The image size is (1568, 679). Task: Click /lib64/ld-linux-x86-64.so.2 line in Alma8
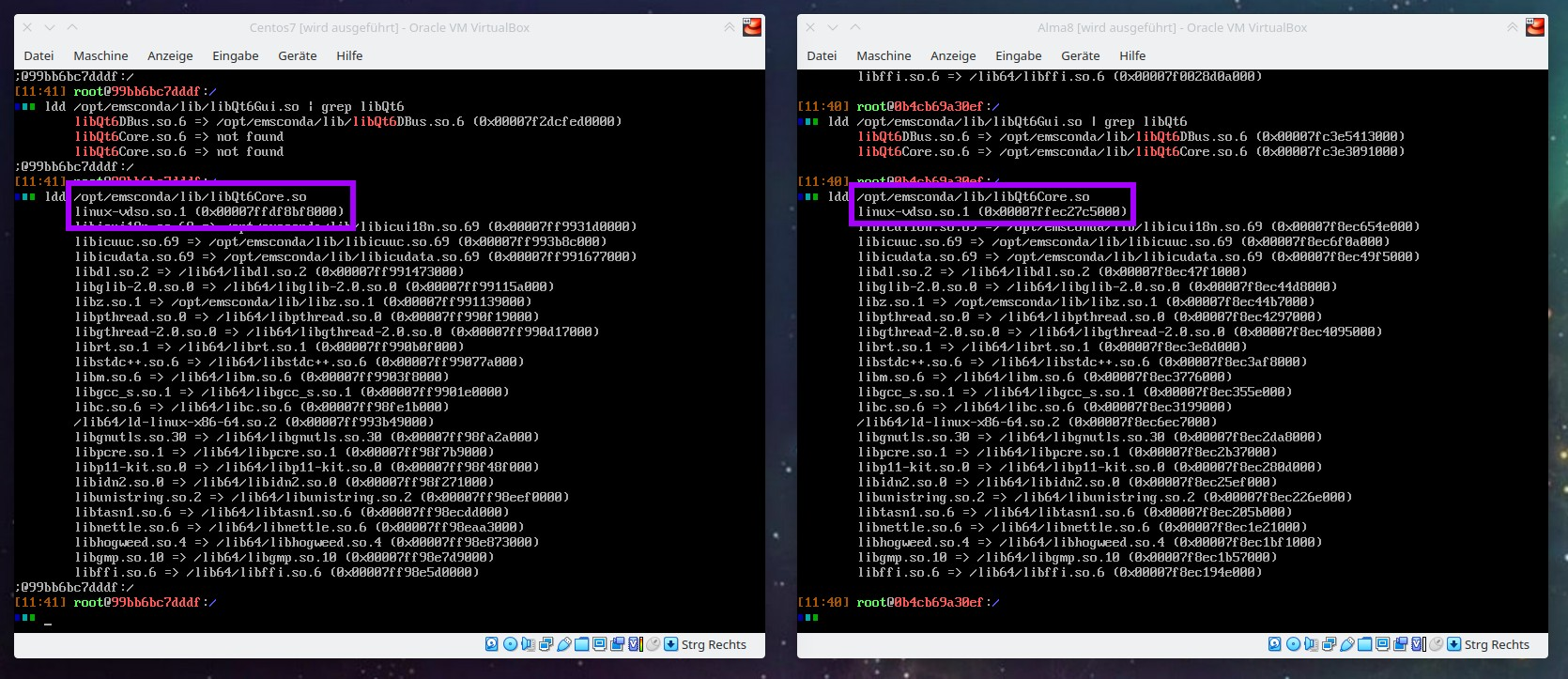point(1038,422)
